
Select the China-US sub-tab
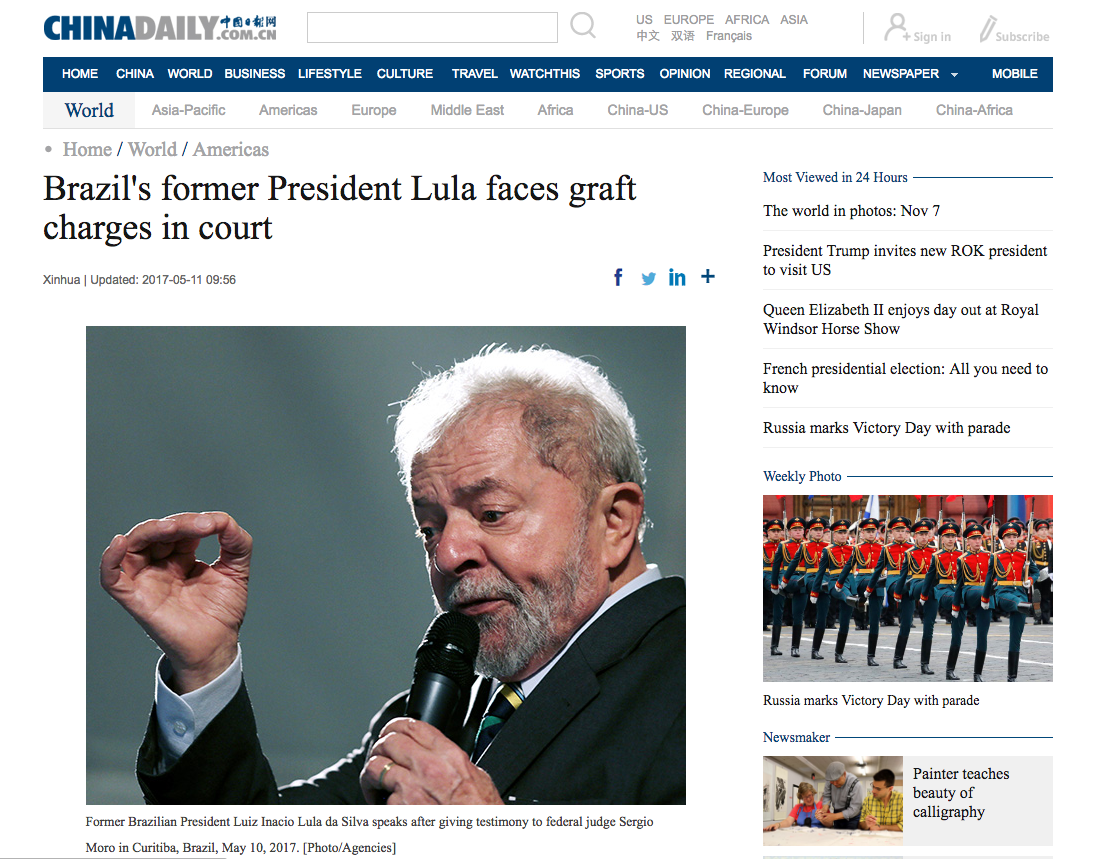[x=638, y=110]
